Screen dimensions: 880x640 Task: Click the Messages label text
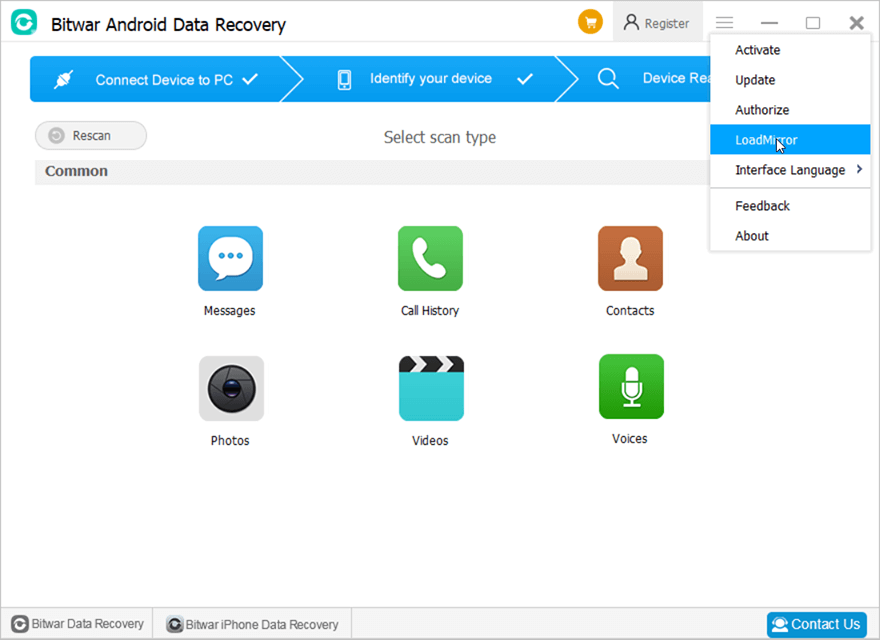point(230,311)
